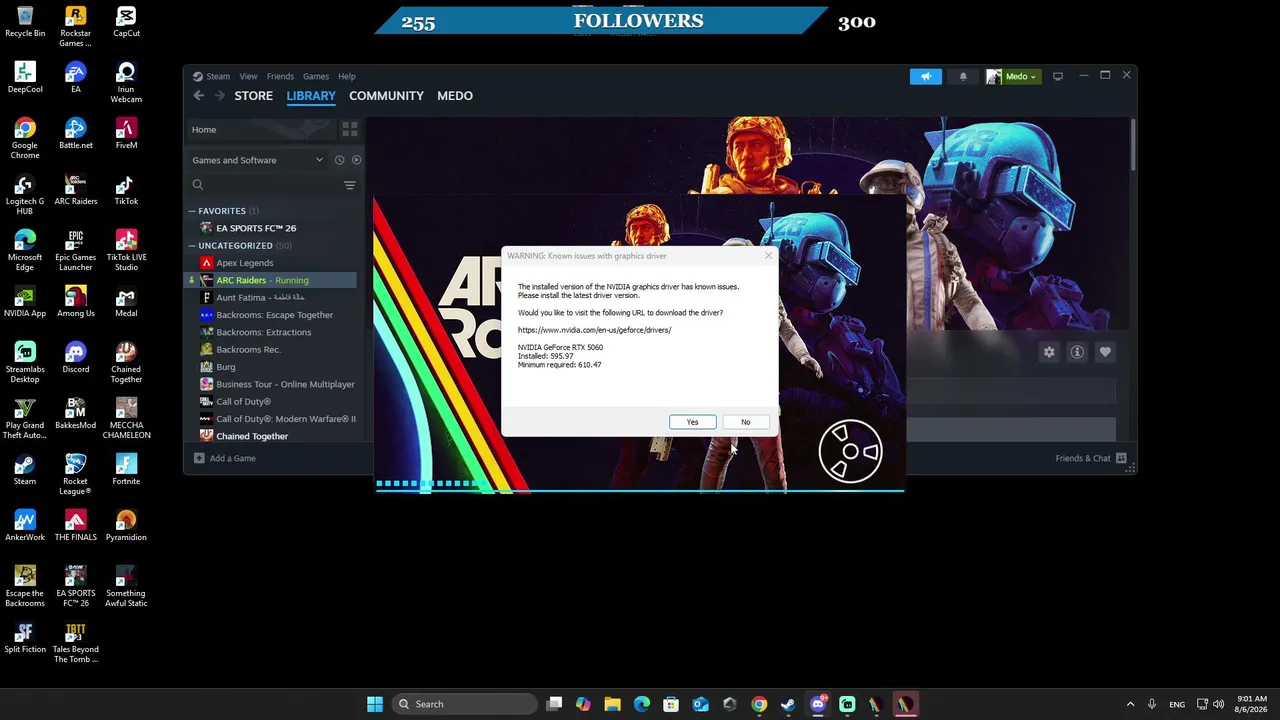Open File Explorer from the taskbar
The width and height of the screenshot is (1280, 720).
click(612, 704)
